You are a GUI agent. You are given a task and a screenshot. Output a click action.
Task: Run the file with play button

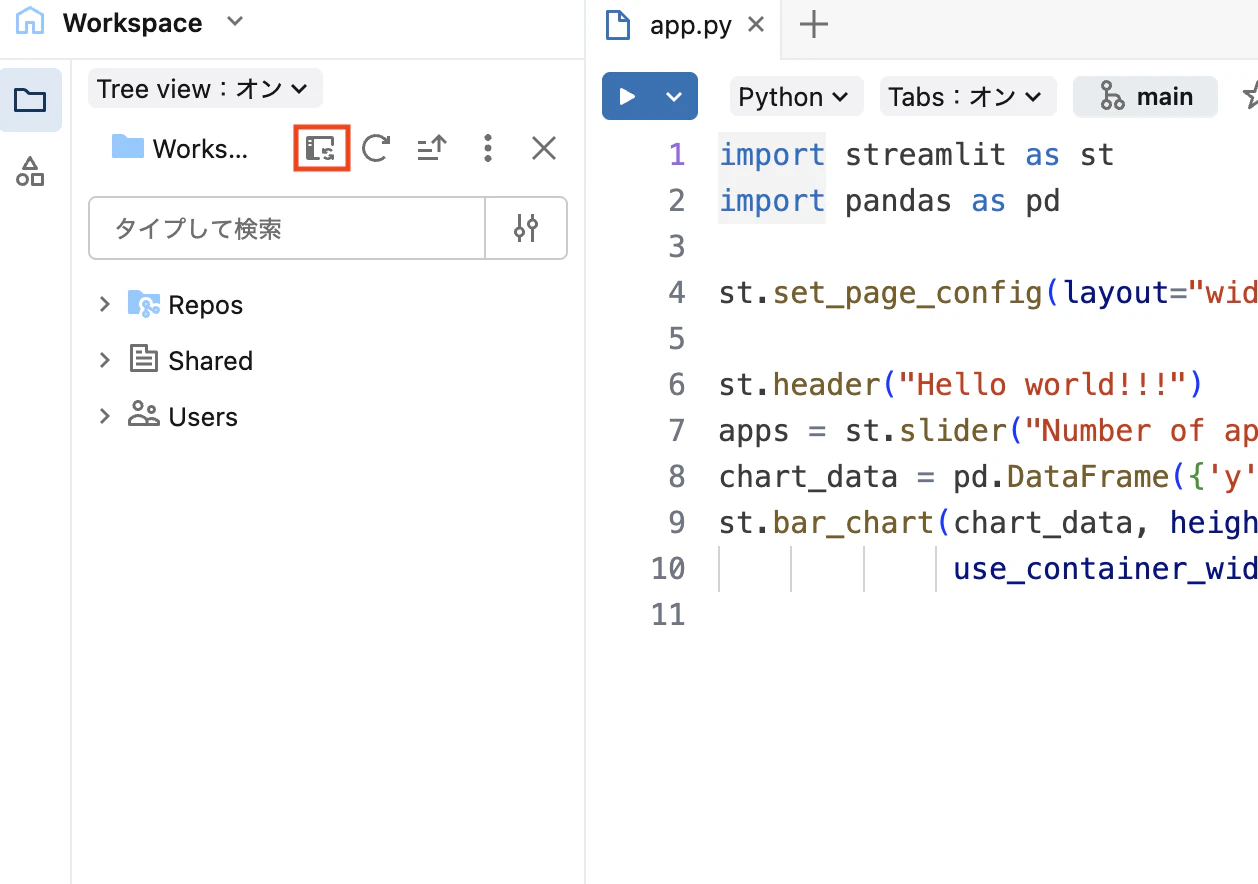click(628, 97)
